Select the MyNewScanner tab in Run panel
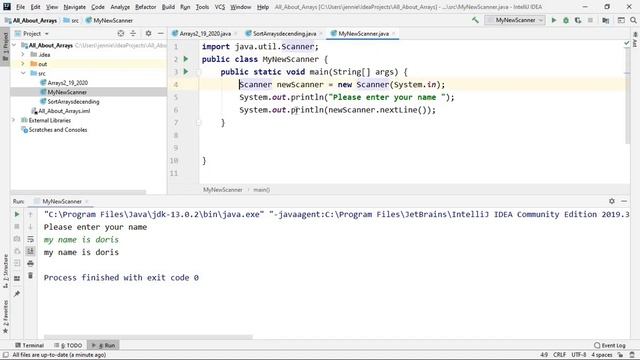The height and width of the screenshot is (360, 640). 62,202
